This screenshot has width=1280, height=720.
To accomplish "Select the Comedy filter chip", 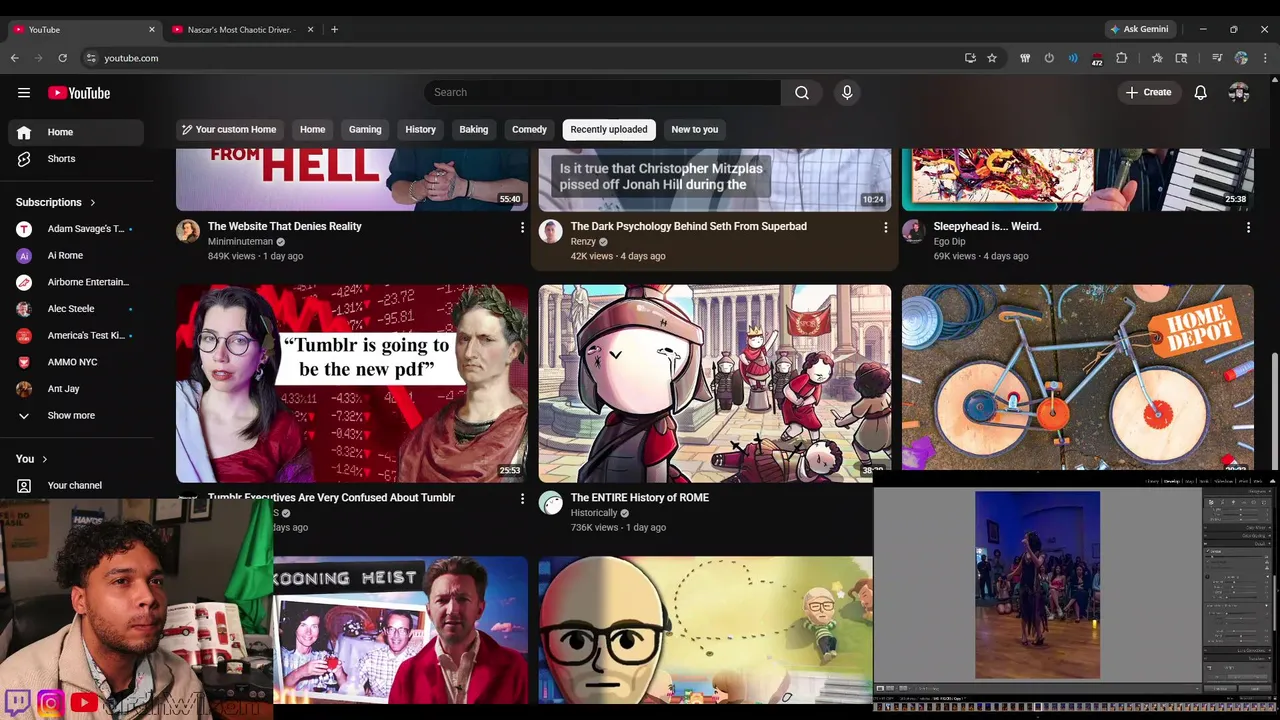I will point(529,129).
